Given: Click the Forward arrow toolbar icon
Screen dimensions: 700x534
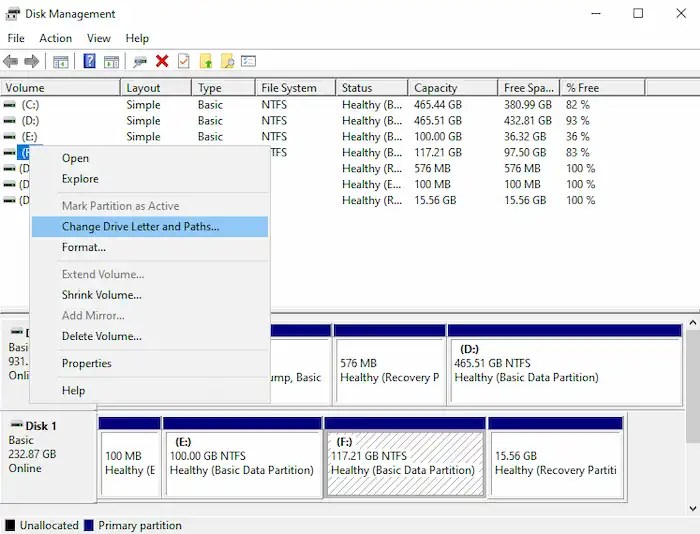Looking at the screenshot, I should coord(32,61).
